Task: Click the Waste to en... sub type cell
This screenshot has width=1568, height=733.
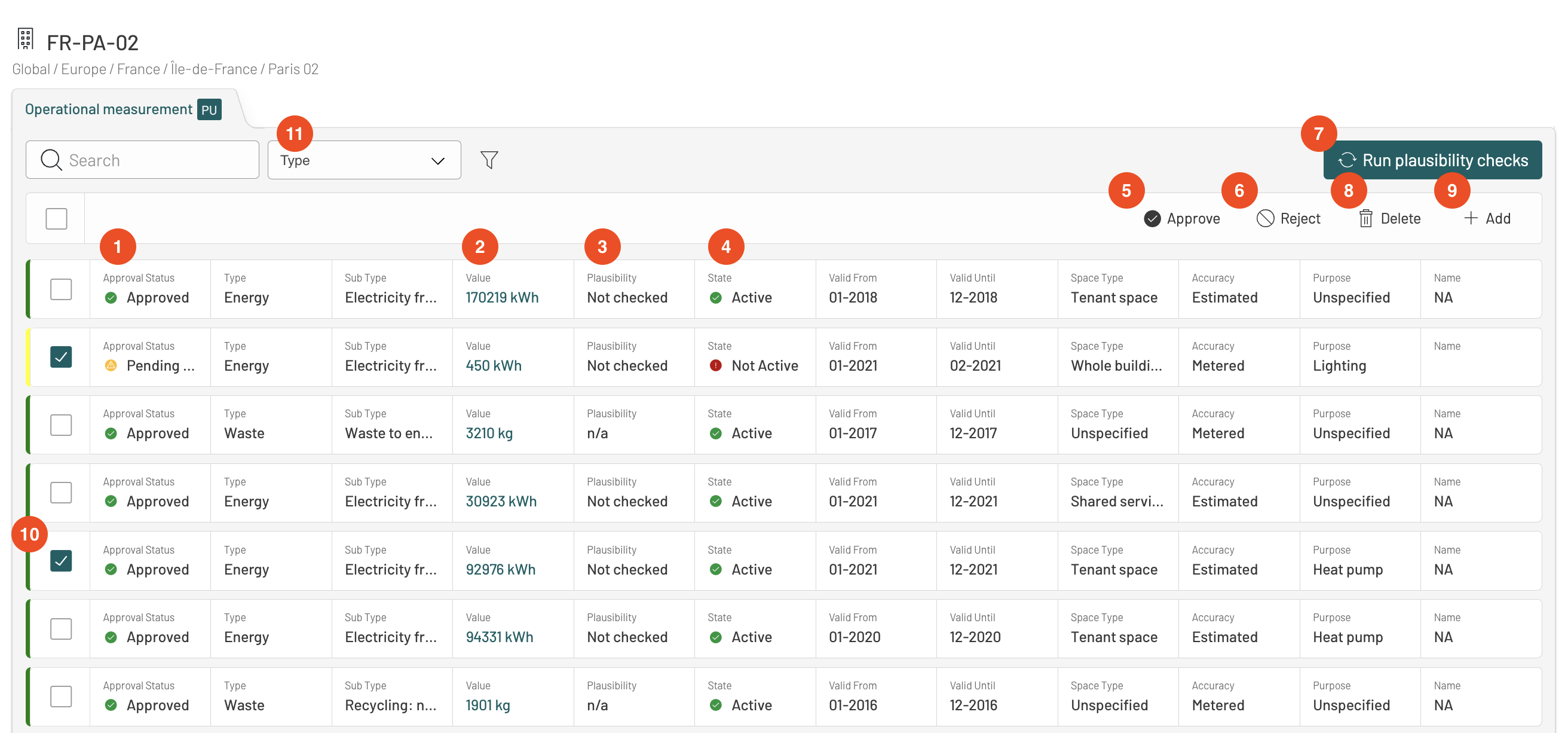Action: pyautogui.click(x=392, y=425)
